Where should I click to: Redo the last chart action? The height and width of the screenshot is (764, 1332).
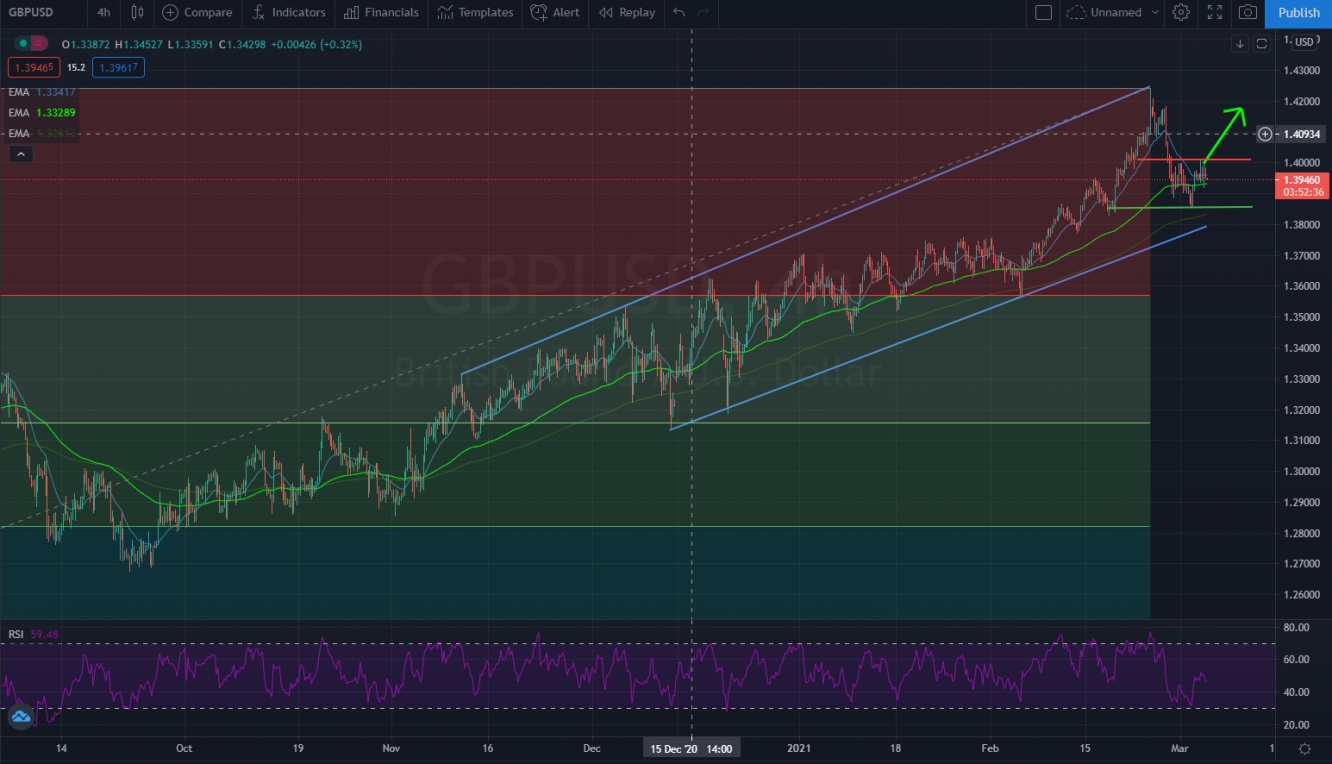point(703,12)
